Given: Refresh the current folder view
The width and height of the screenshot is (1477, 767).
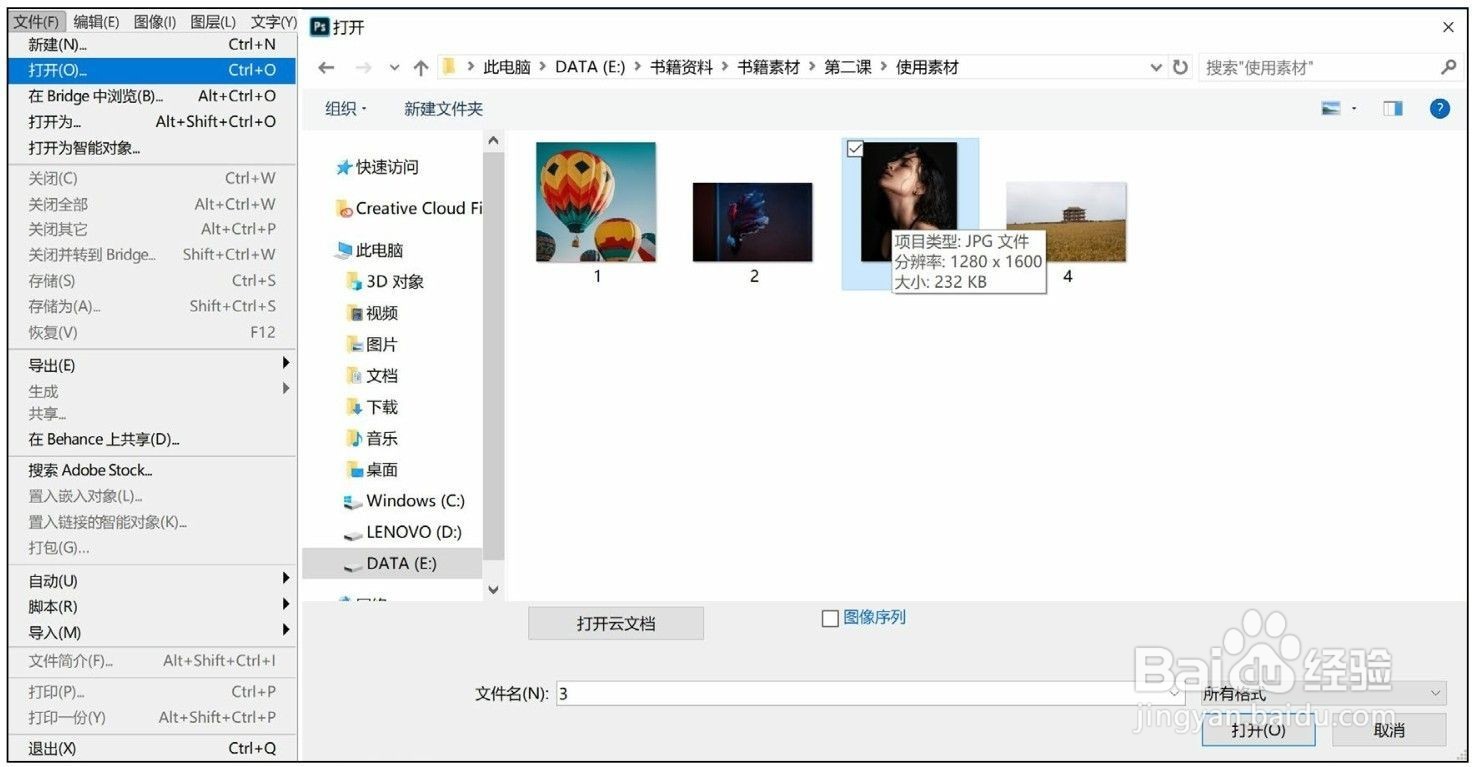Looking at the screenshot, I should pyautogui.click(x=1180, y=67).
